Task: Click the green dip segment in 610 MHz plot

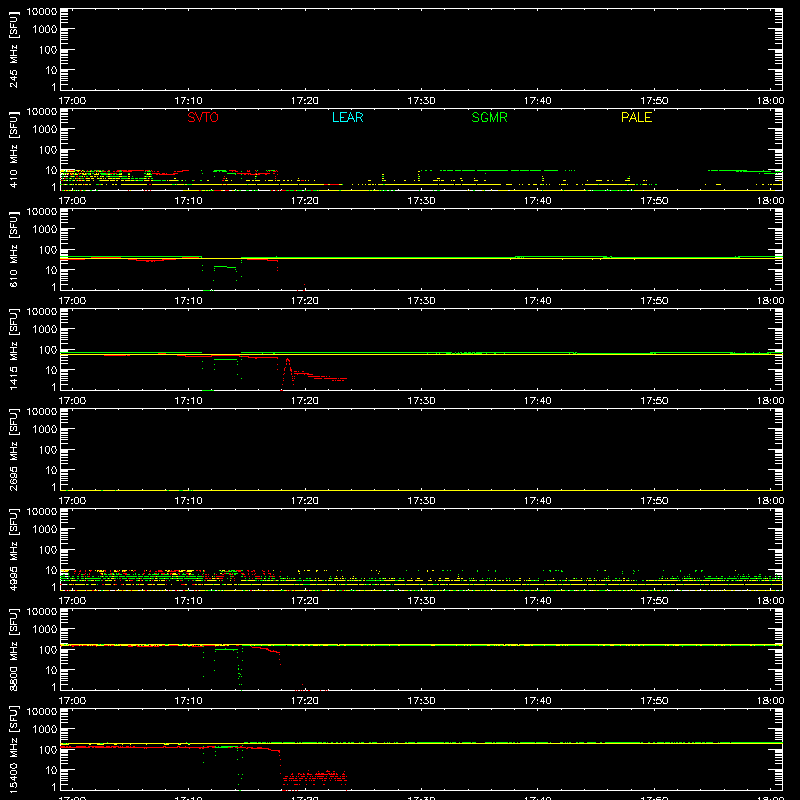Action: click(224, 267)
